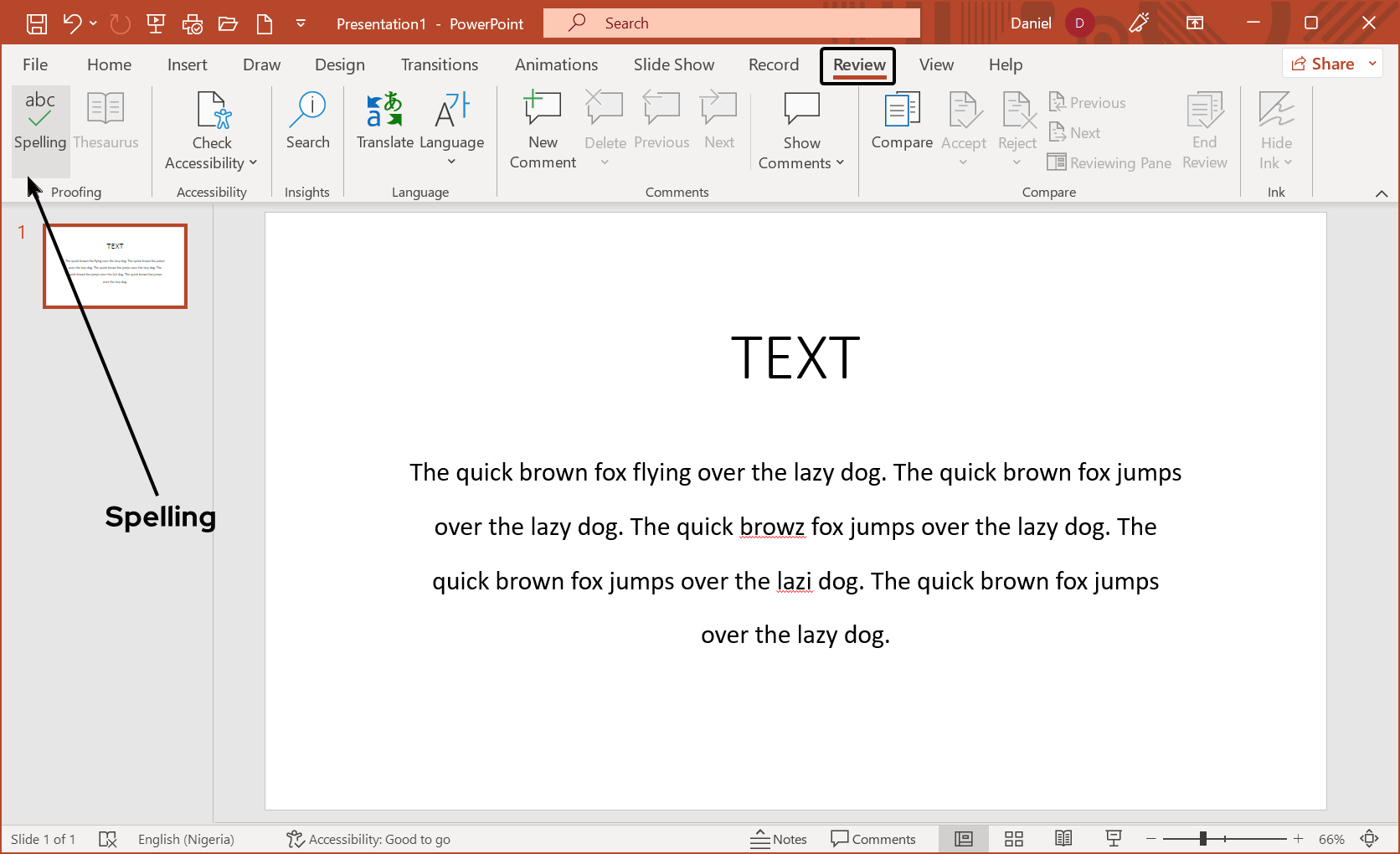Open the Reviewing Pane
This screenshot has height=854, width=1400.
[1109, 162]
